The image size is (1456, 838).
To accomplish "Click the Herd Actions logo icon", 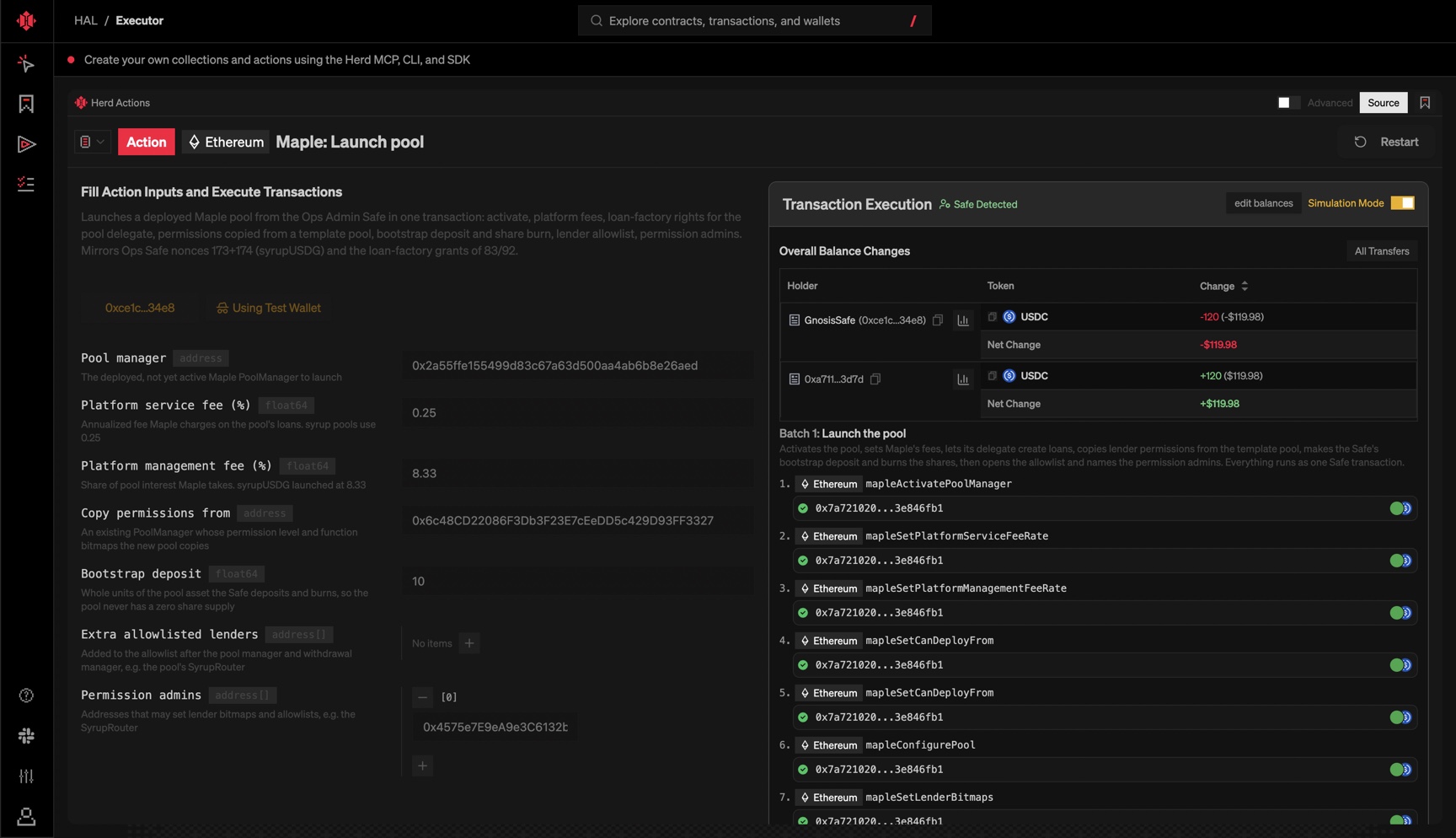I will [81, 103].
